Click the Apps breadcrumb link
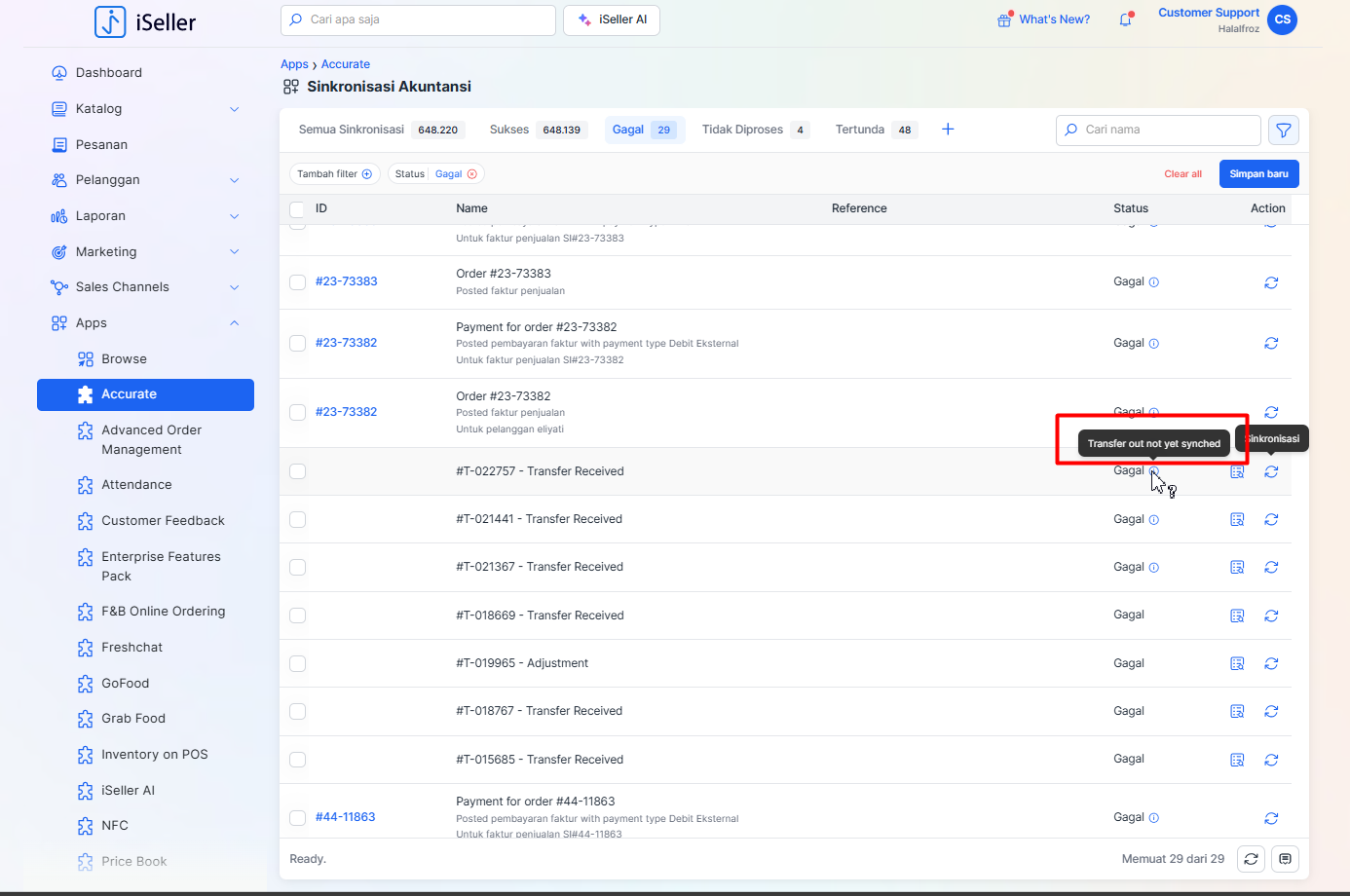Viewport: 1350px width, 896px height. click(294, 64)
